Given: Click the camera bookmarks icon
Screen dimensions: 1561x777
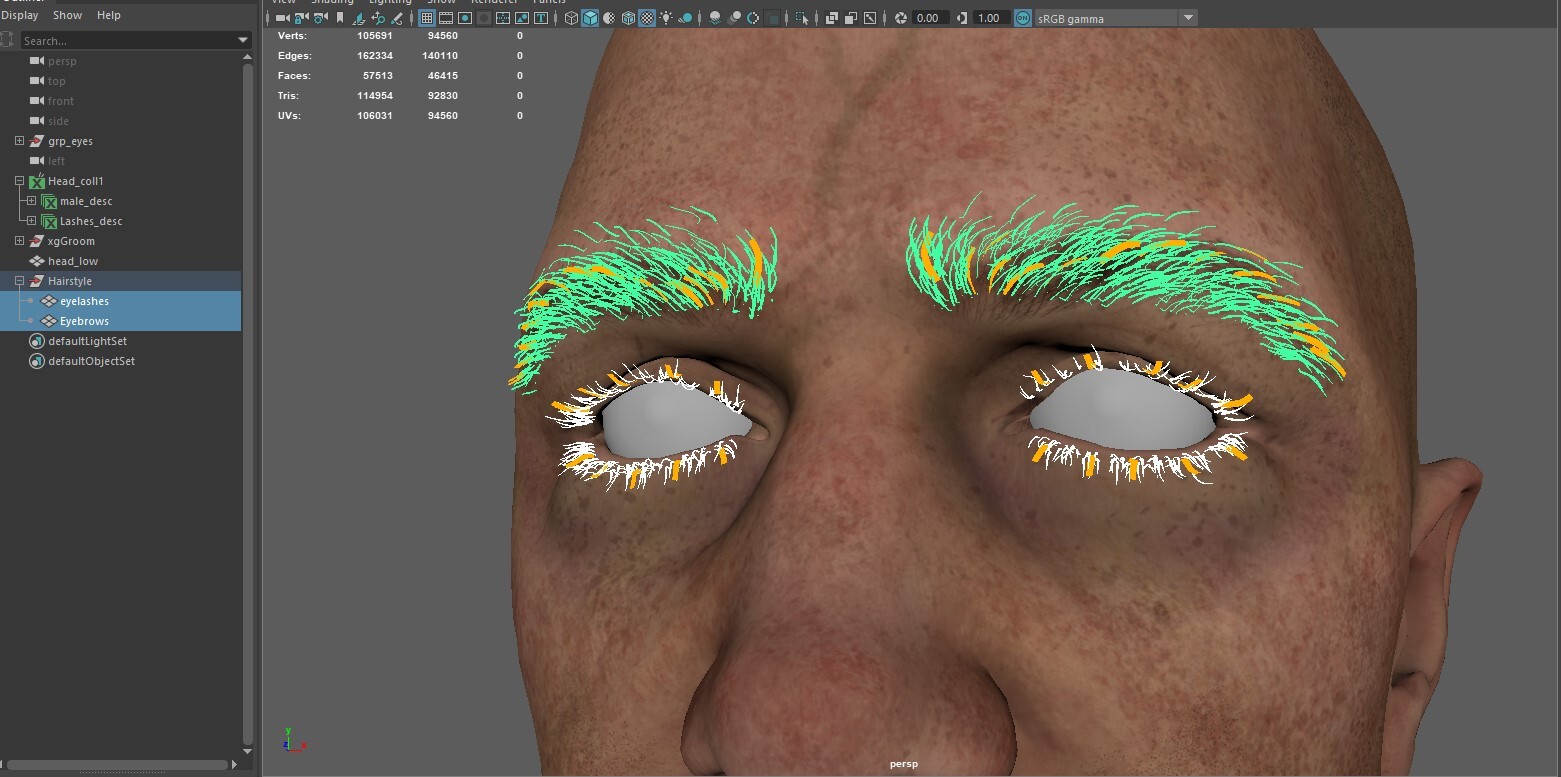Looking at the screenshot, I should [340, 18].
